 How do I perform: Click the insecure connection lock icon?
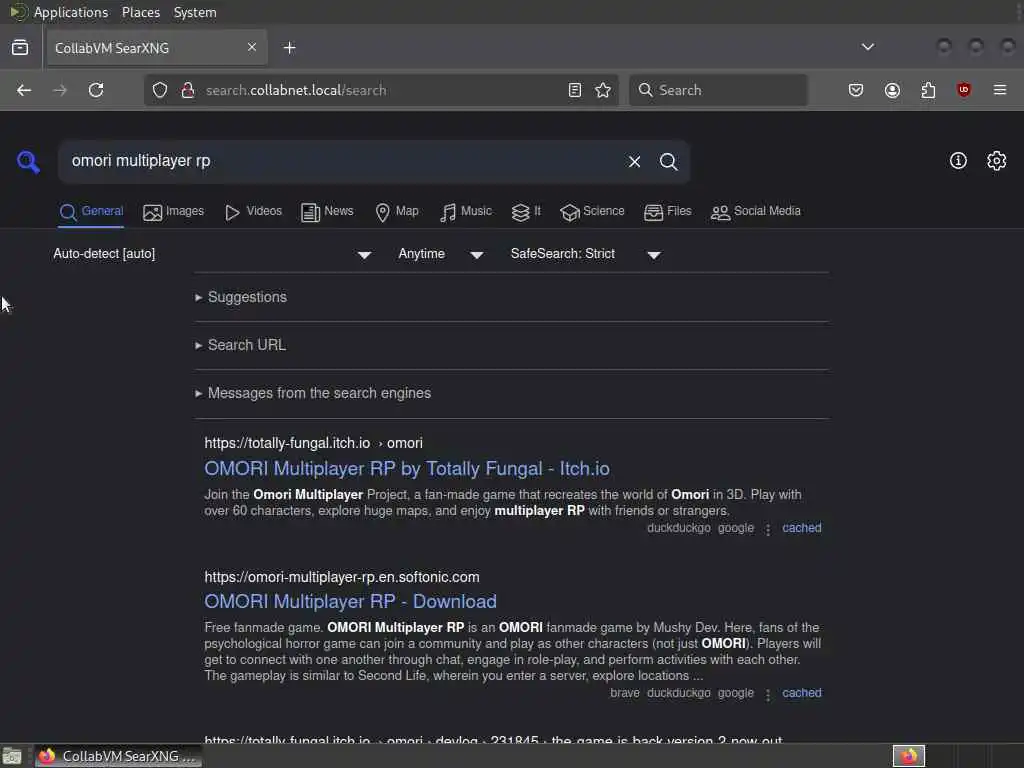tap(188, 90)
